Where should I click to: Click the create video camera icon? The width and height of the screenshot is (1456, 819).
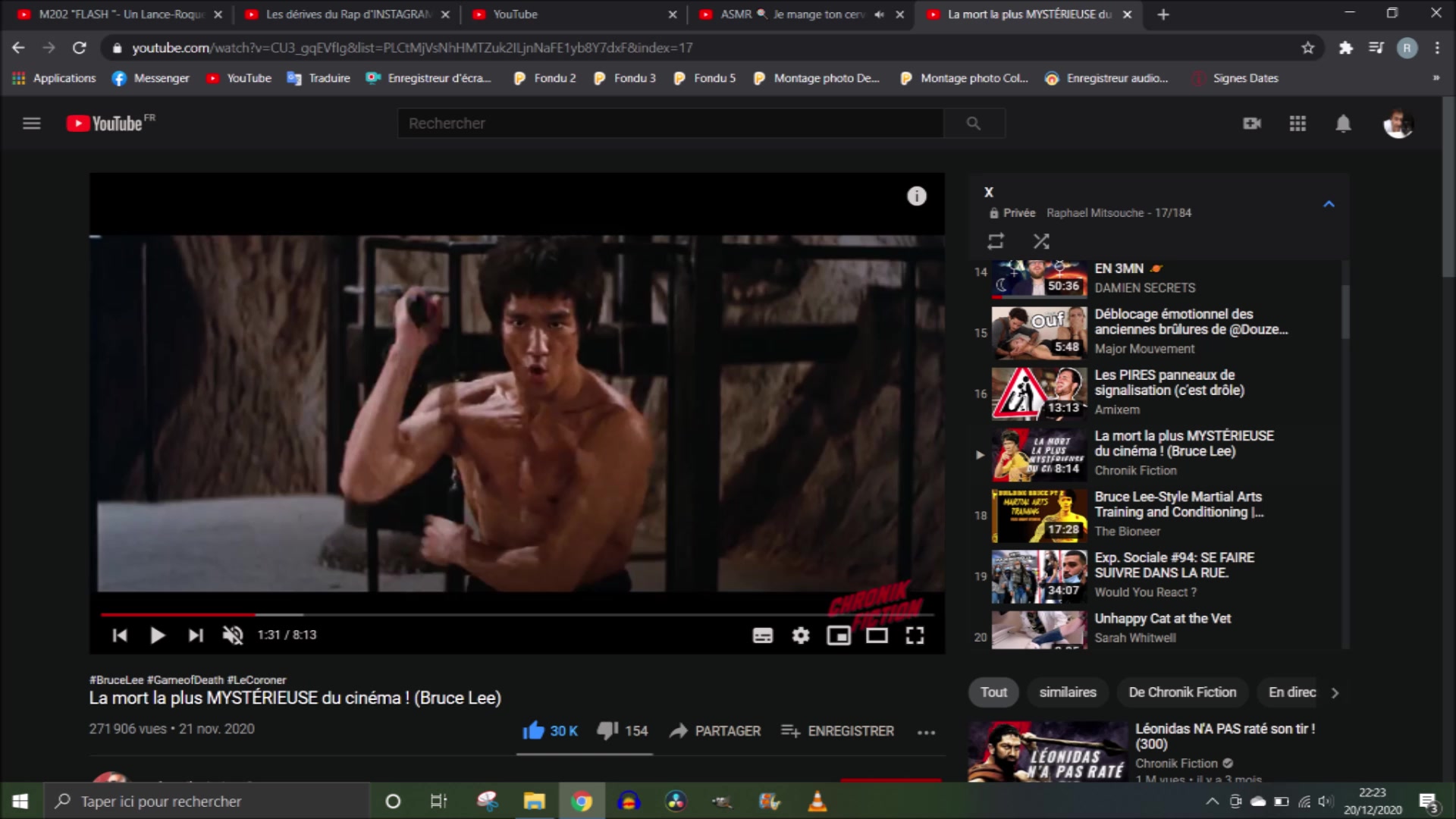pos(1252,124)
